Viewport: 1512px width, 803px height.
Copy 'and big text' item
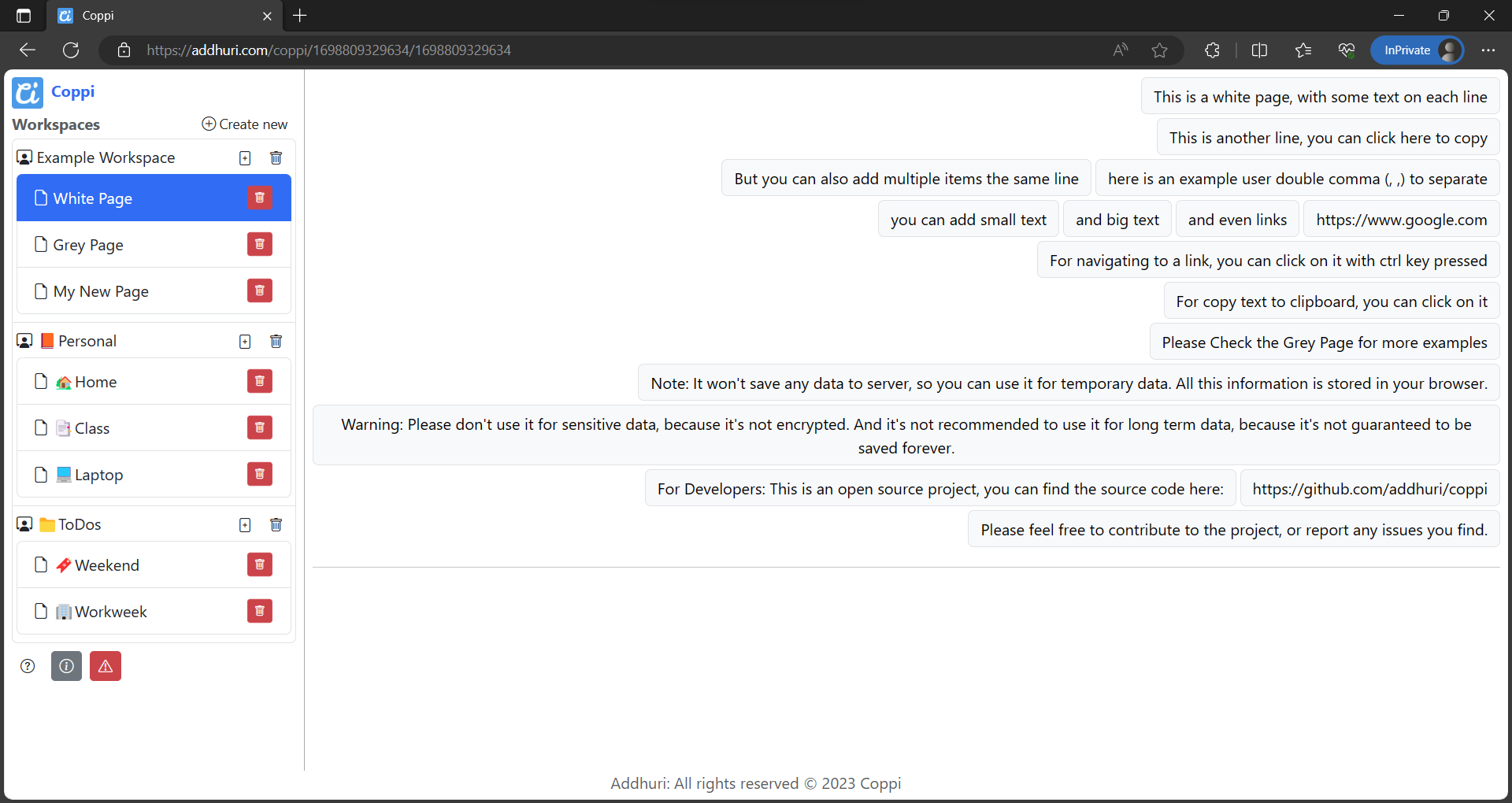coord(1117,220)
